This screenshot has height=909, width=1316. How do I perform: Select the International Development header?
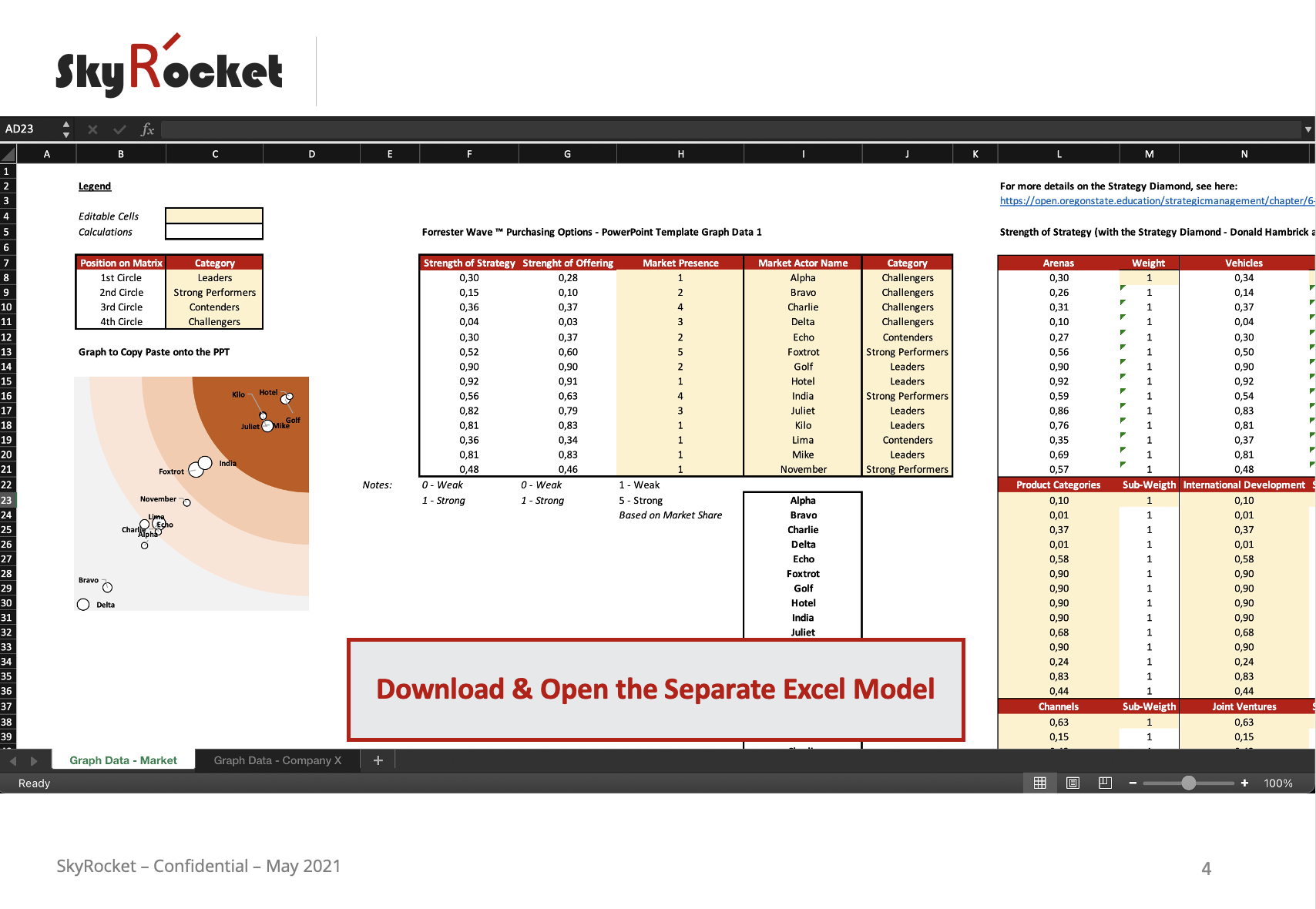[x=1244, y=485]
